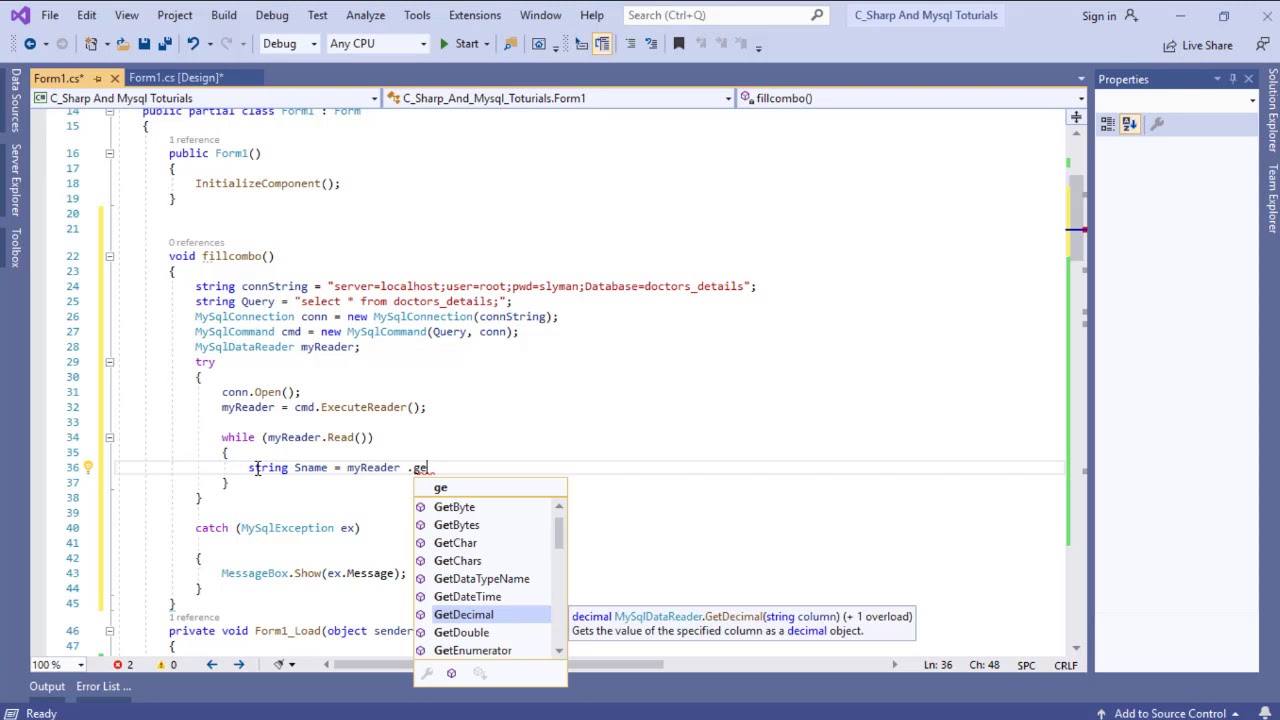
Task: Click the Live Share icon
Action: pos(1170,45)
